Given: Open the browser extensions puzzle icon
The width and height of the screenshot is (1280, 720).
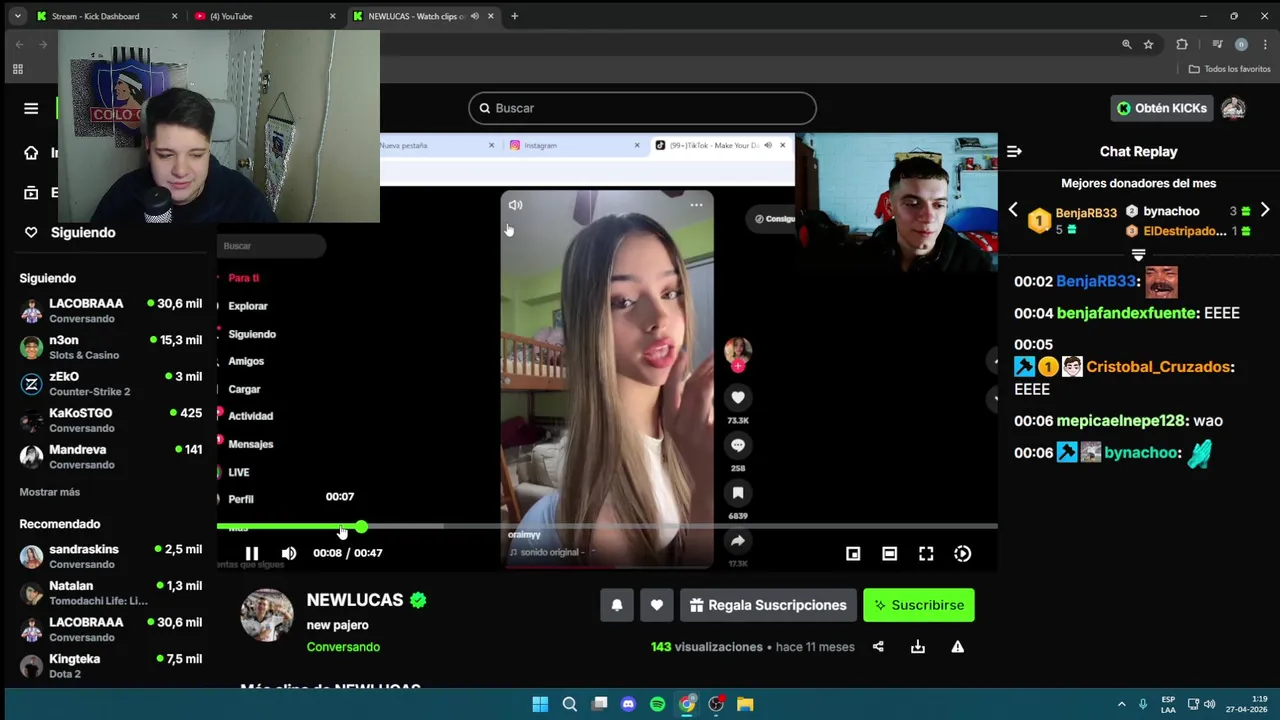Looking at the screenshot, I should (x=1182, y=44).
